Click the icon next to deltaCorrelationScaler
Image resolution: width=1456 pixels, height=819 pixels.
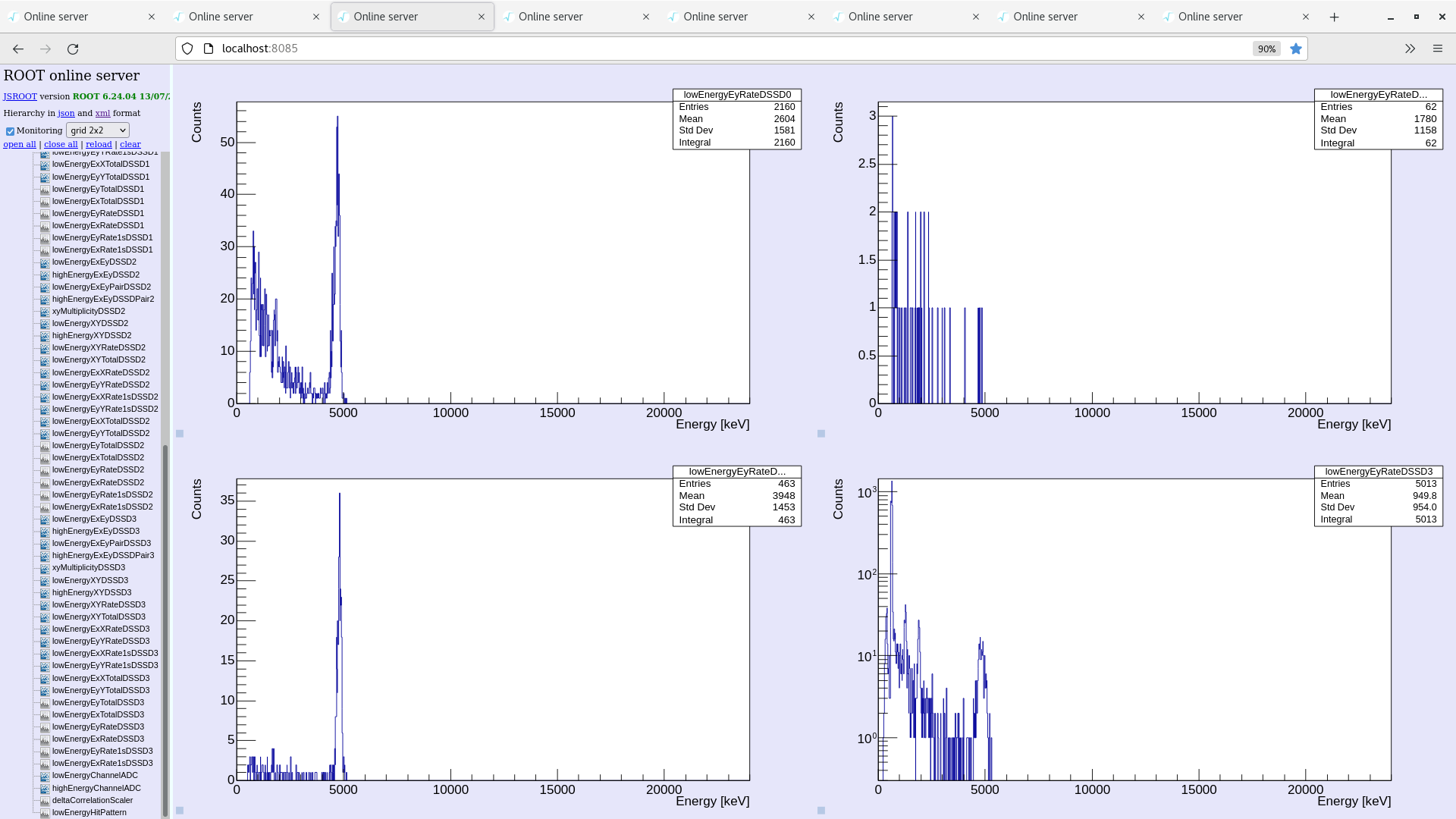click(45, 800)
